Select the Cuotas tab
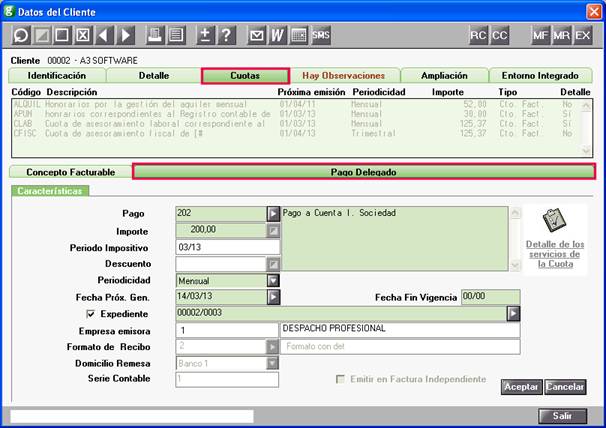 click(x=245, y=76)
